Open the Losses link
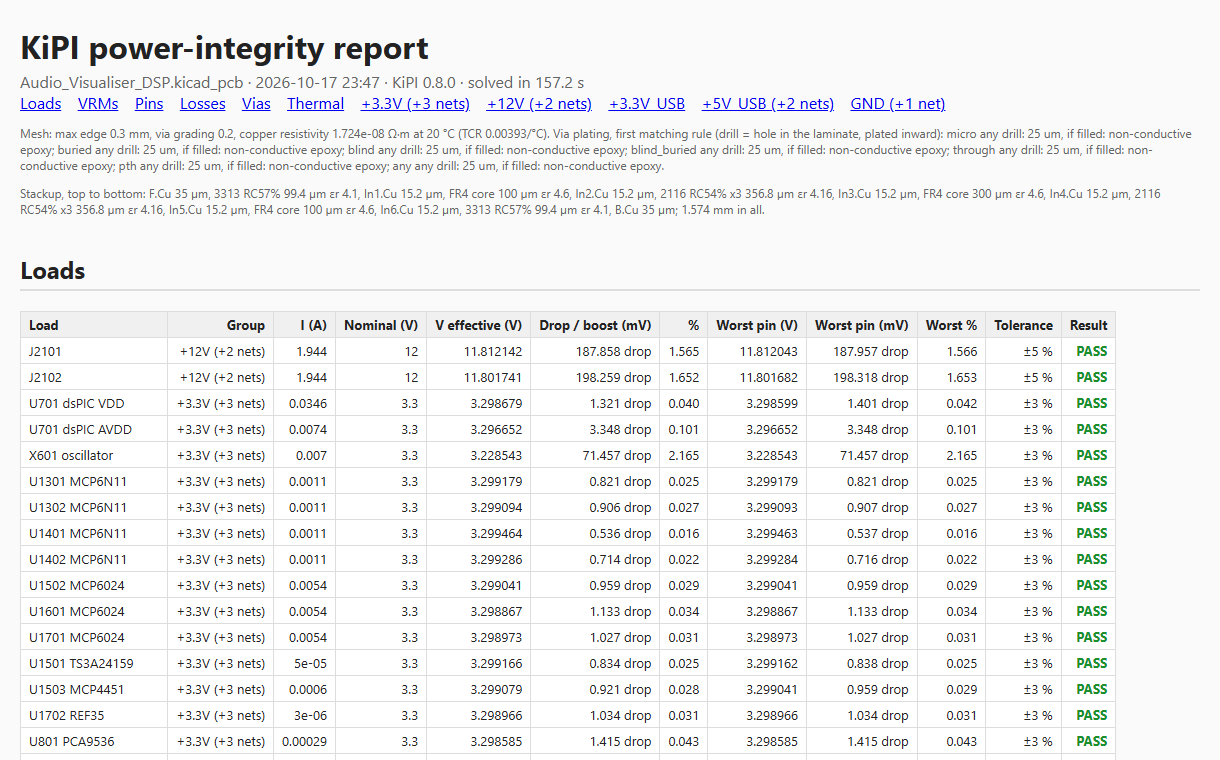Viewport: 1220px width, 760px height. 203,104
